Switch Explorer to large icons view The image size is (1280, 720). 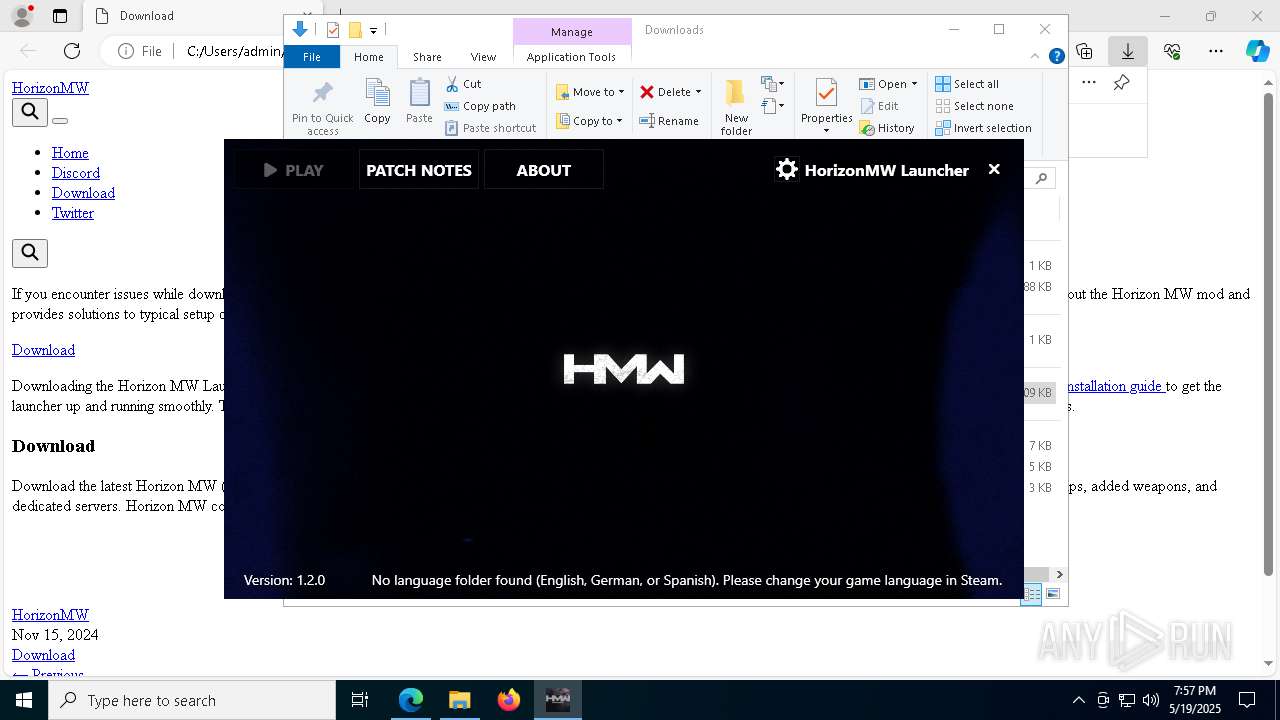[x=1052, y=594]
